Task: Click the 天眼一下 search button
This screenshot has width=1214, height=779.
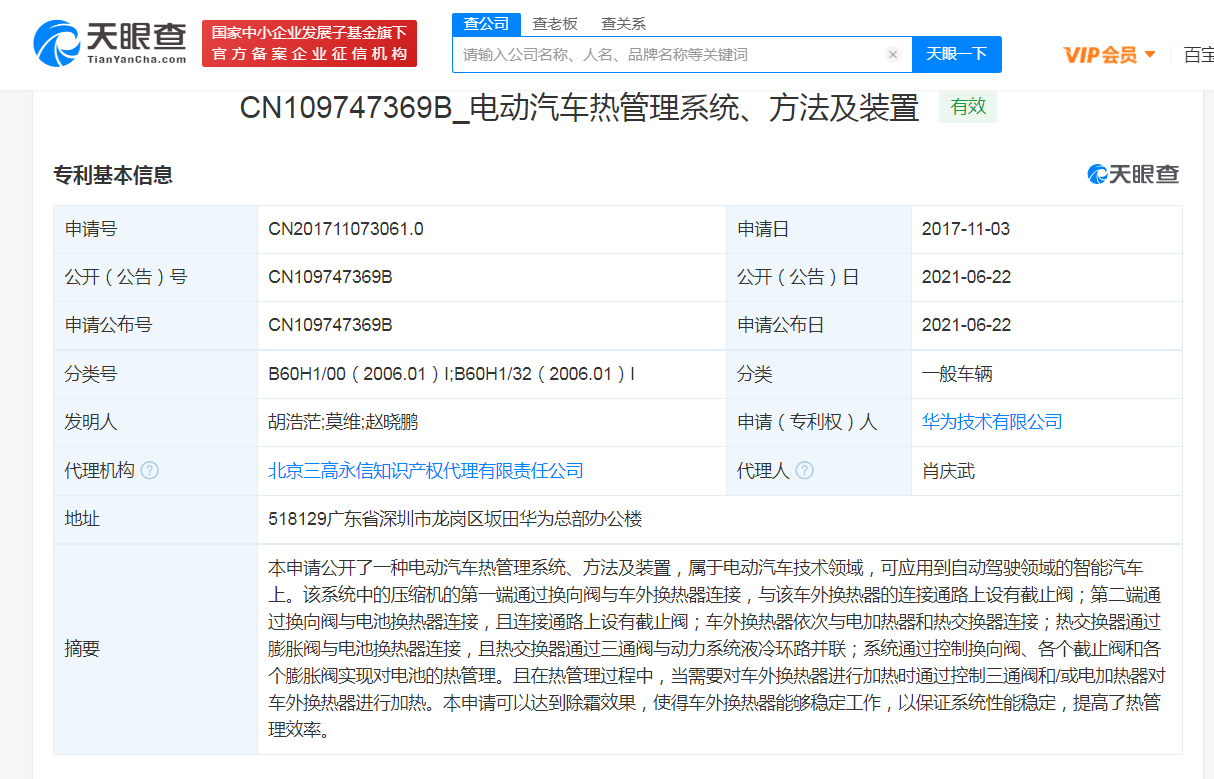Action: click(957, 55)
